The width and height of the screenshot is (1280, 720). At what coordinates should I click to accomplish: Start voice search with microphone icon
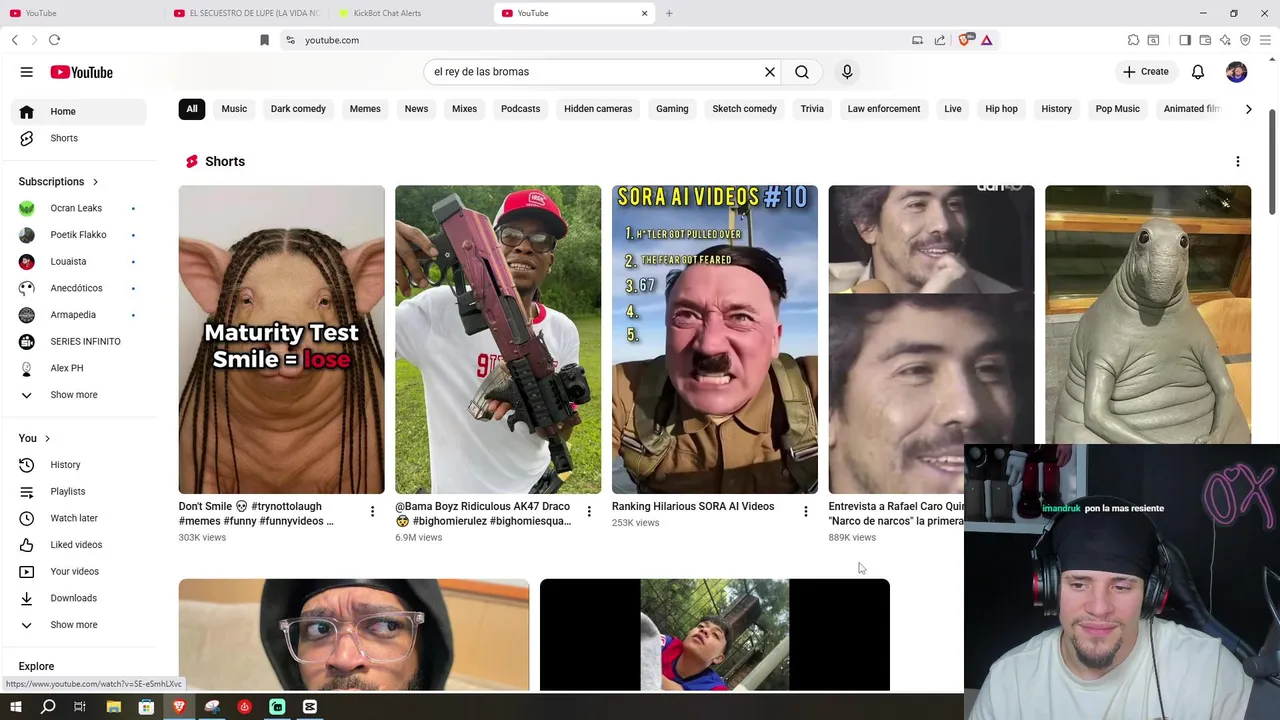click(847, 72)
